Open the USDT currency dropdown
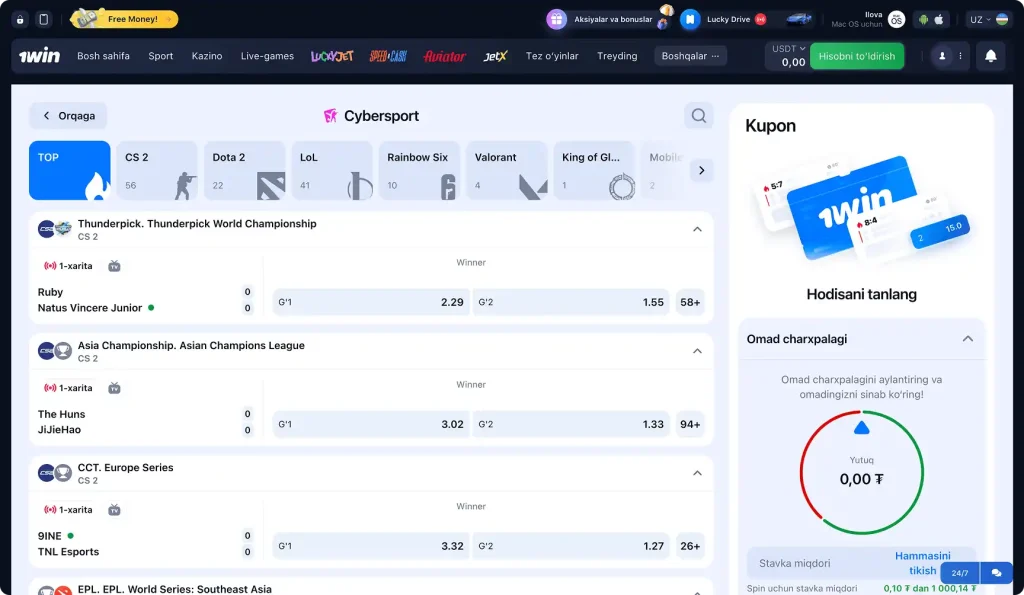 click(788, 49)
